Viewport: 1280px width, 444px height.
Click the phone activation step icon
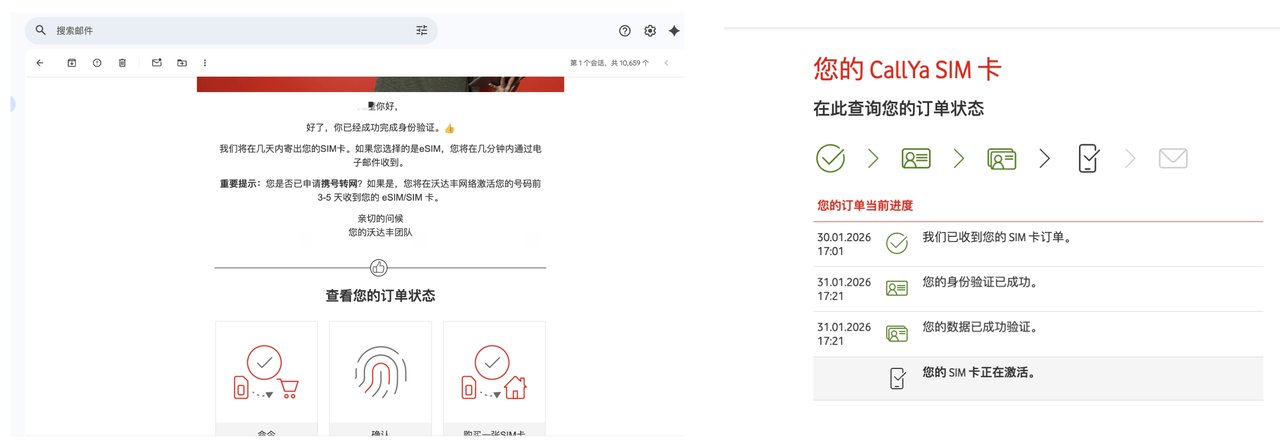[x=1089, y=158]
